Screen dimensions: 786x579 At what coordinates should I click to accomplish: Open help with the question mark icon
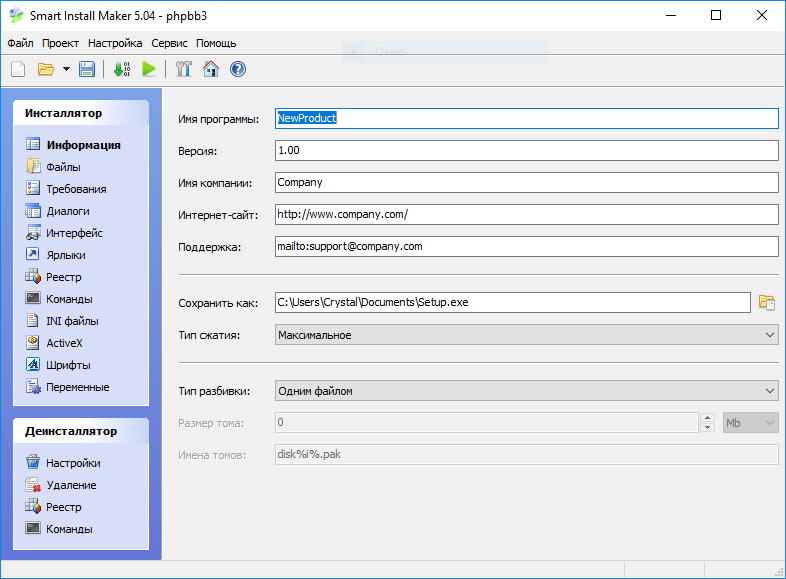(238, 69)
